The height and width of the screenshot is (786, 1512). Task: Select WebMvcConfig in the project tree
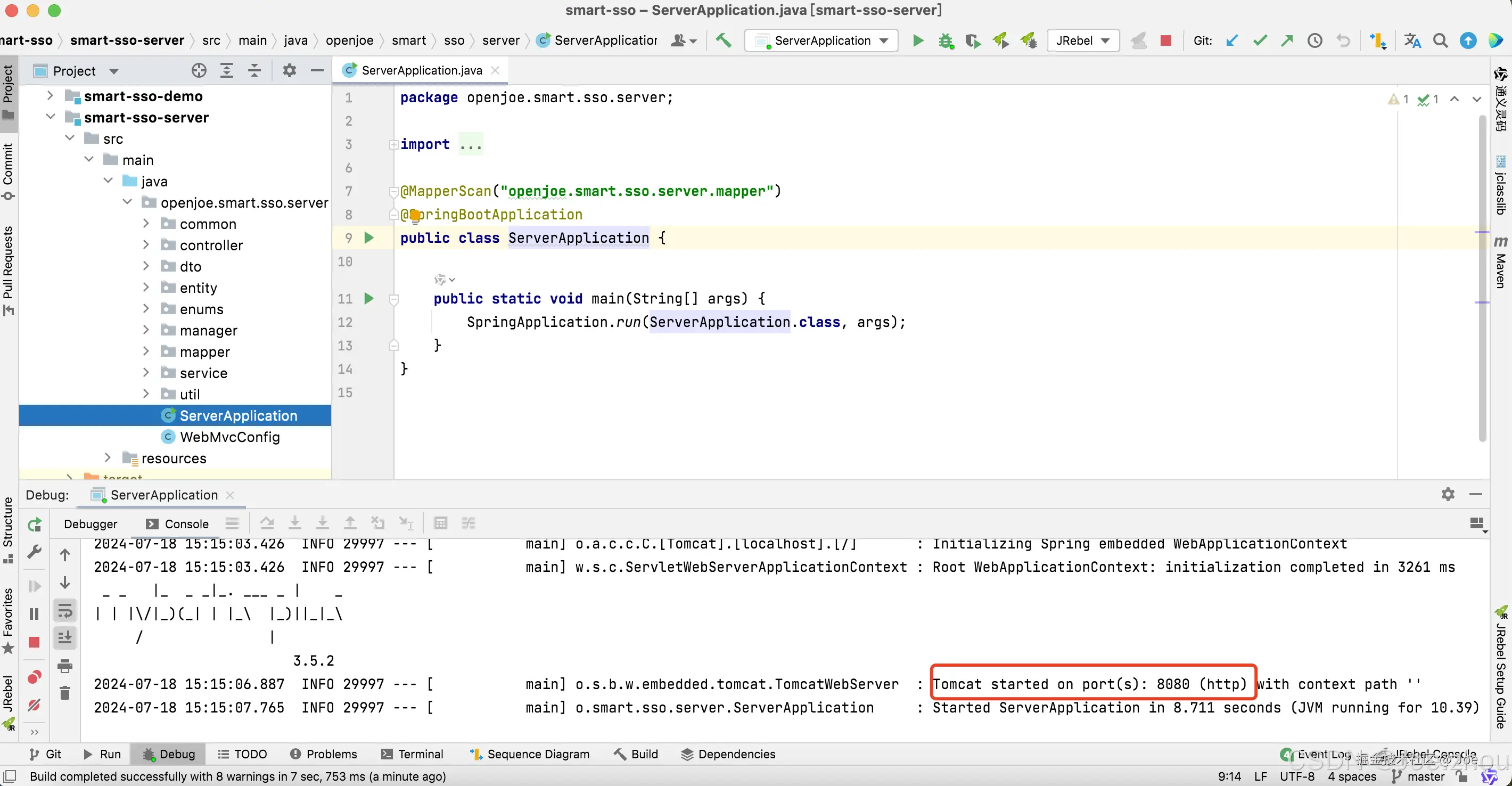(229, 437)
